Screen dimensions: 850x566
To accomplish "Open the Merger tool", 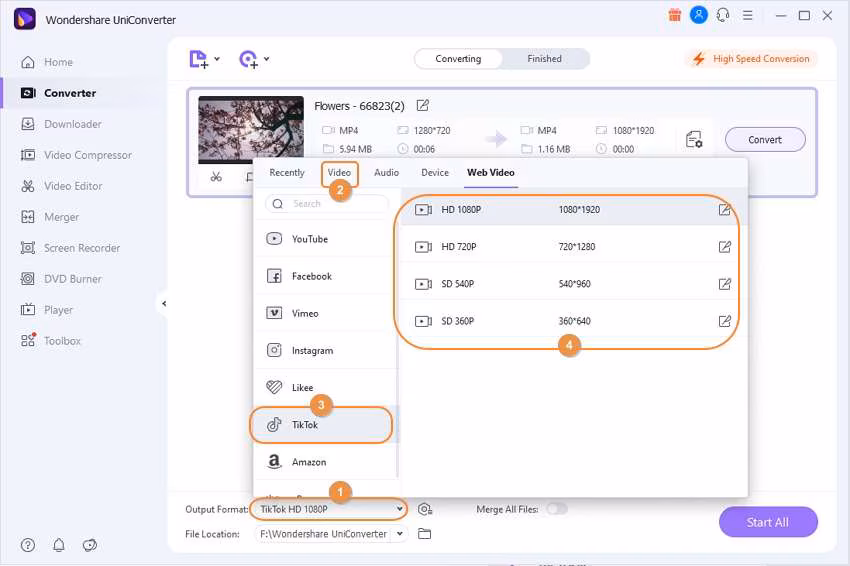I will 49,217.
